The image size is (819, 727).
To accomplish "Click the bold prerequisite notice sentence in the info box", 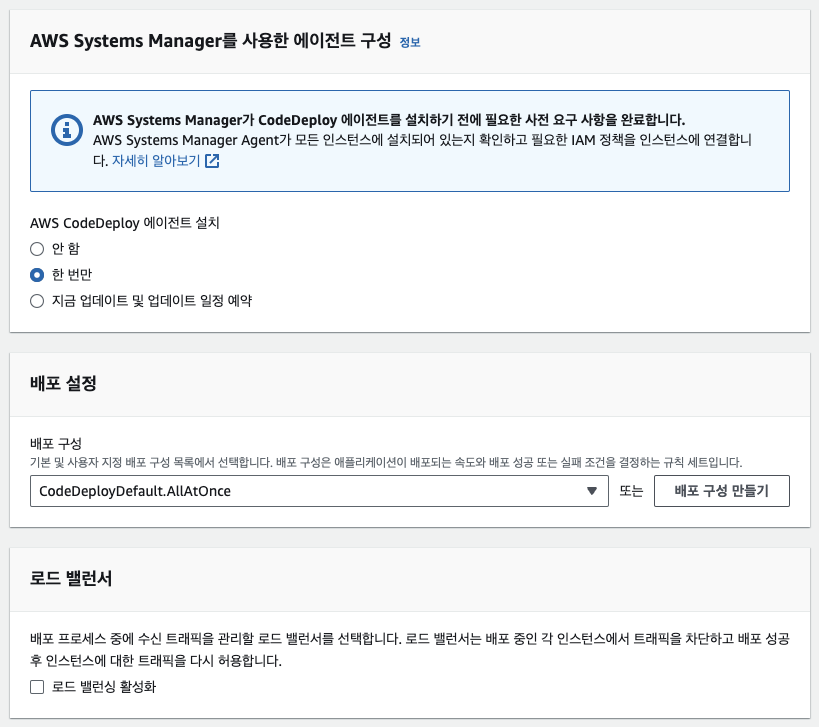I will tap(389, 120).
